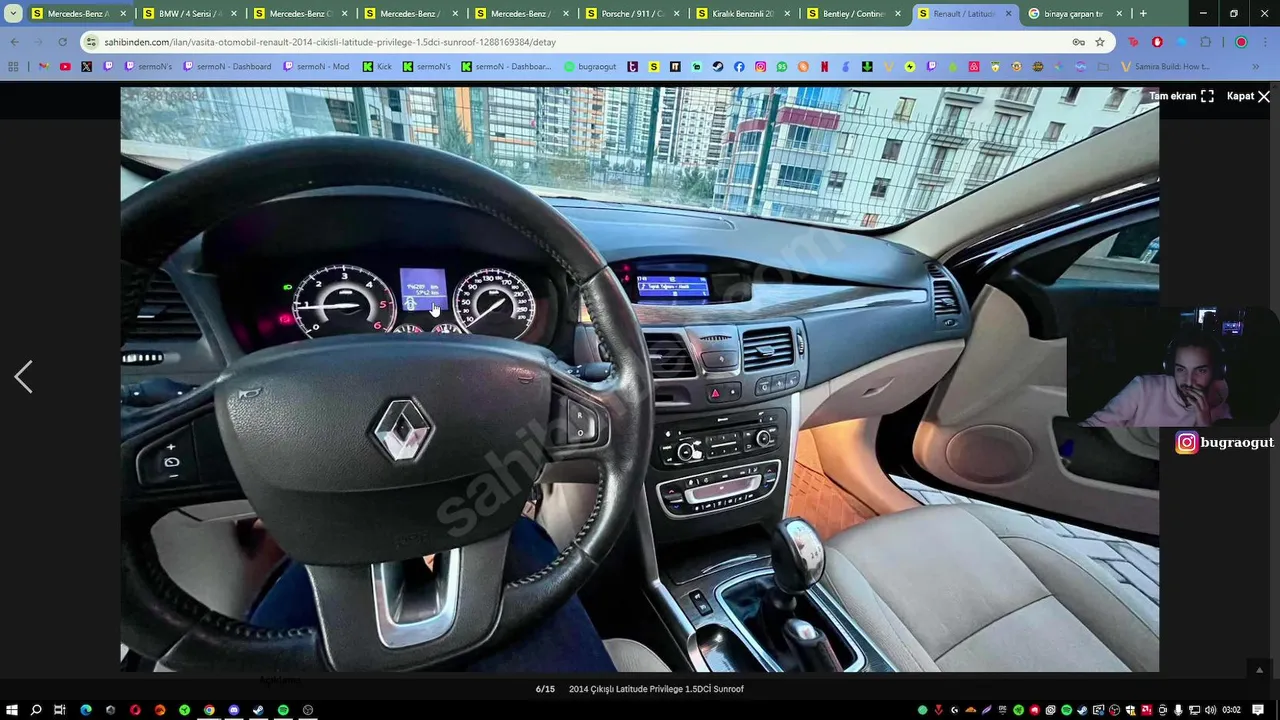Close the photo viewer with Kapat
This screenshot has height=720, width=1280.
(x=1248, y=96)
